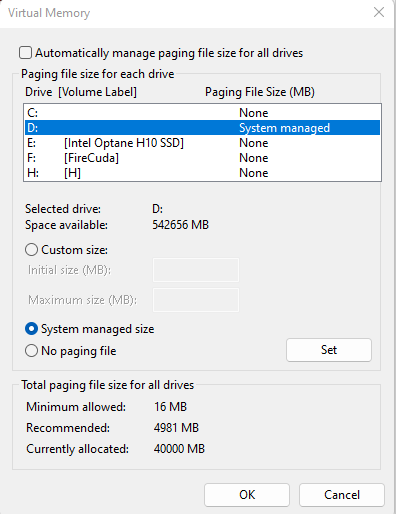Click the Paging File Size (MB) column header

(x=260, y=92)
